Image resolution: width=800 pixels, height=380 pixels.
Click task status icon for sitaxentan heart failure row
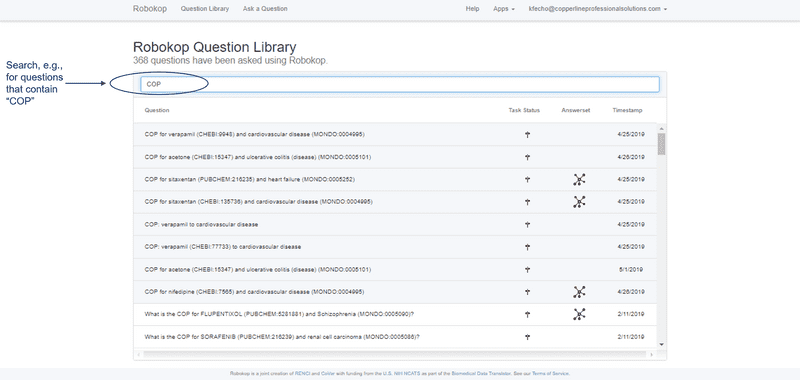[x=528, y=180]
